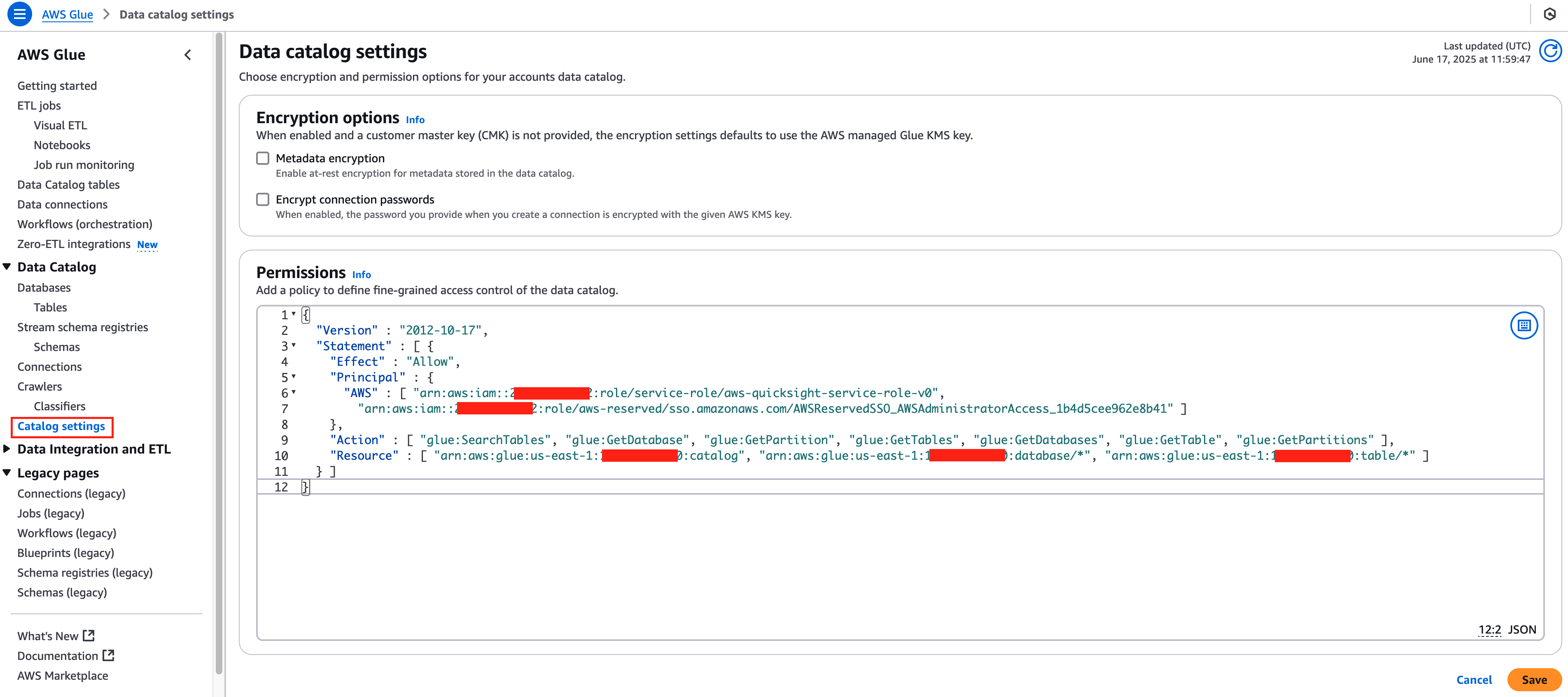Open Catalog settings in sidebar
Screen dimensions: 1568x697
61,426
